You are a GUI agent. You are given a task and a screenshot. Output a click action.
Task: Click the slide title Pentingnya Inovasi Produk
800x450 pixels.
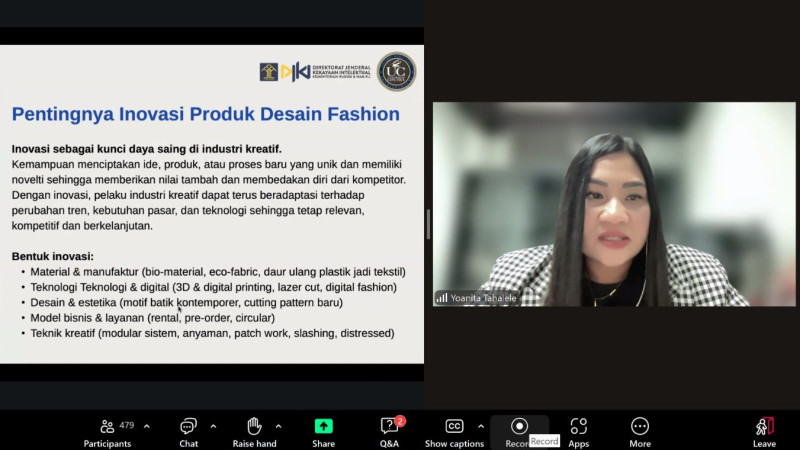205,114
